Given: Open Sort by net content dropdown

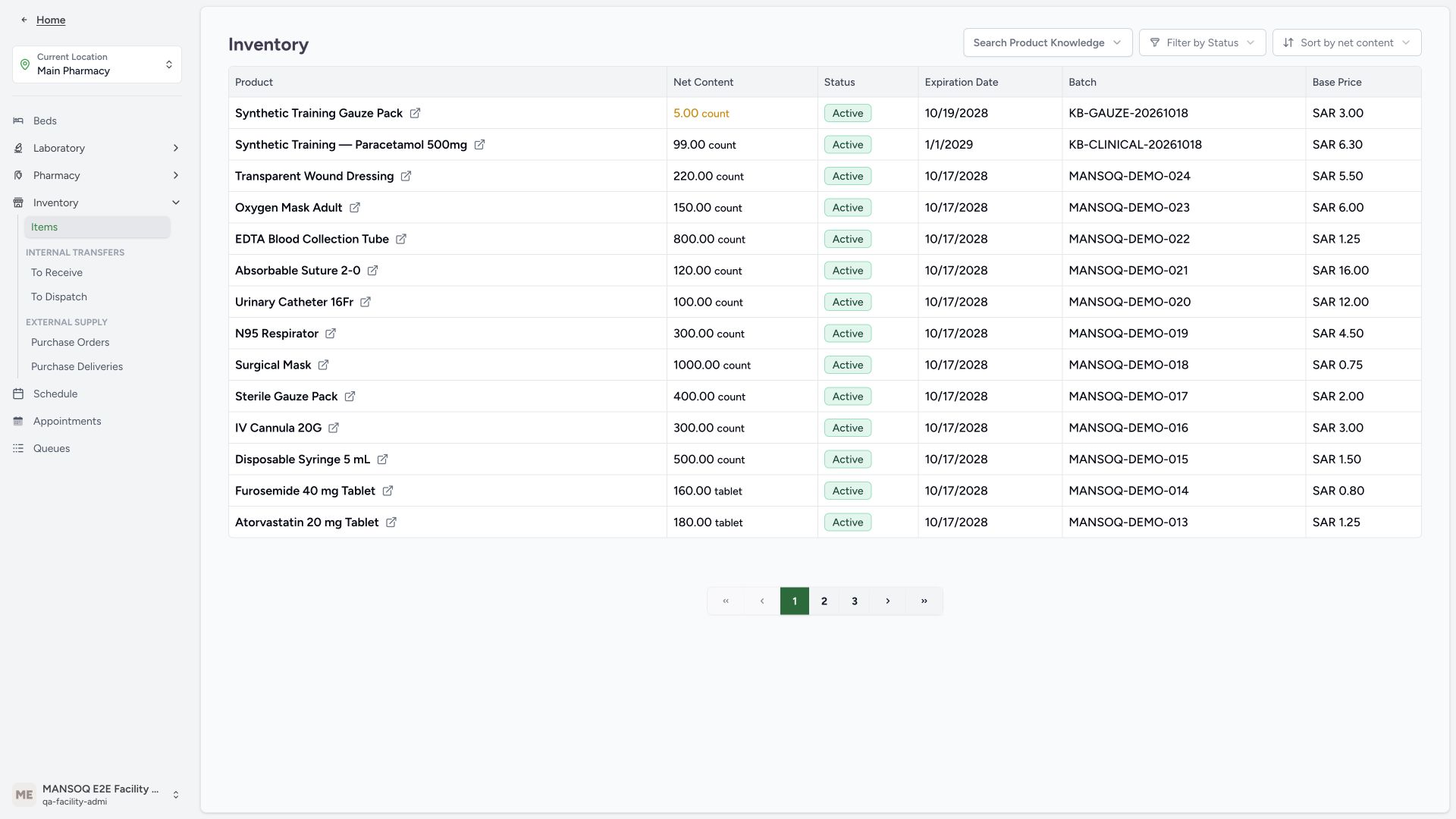Looking at the screenshot, I should tap(1346, 42).
